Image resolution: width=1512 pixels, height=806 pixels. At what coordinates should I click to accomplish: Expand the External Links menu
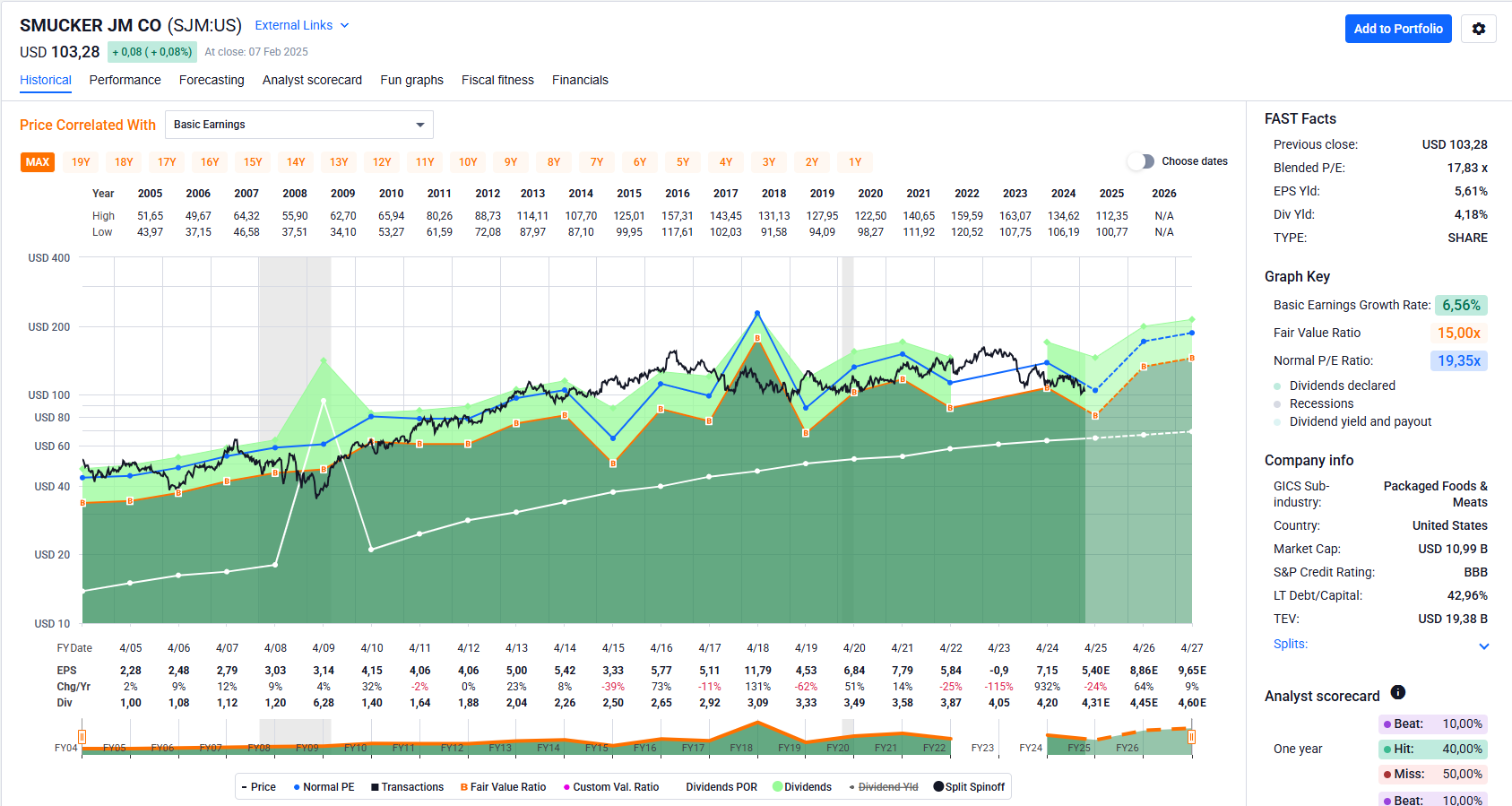[301, 25]
